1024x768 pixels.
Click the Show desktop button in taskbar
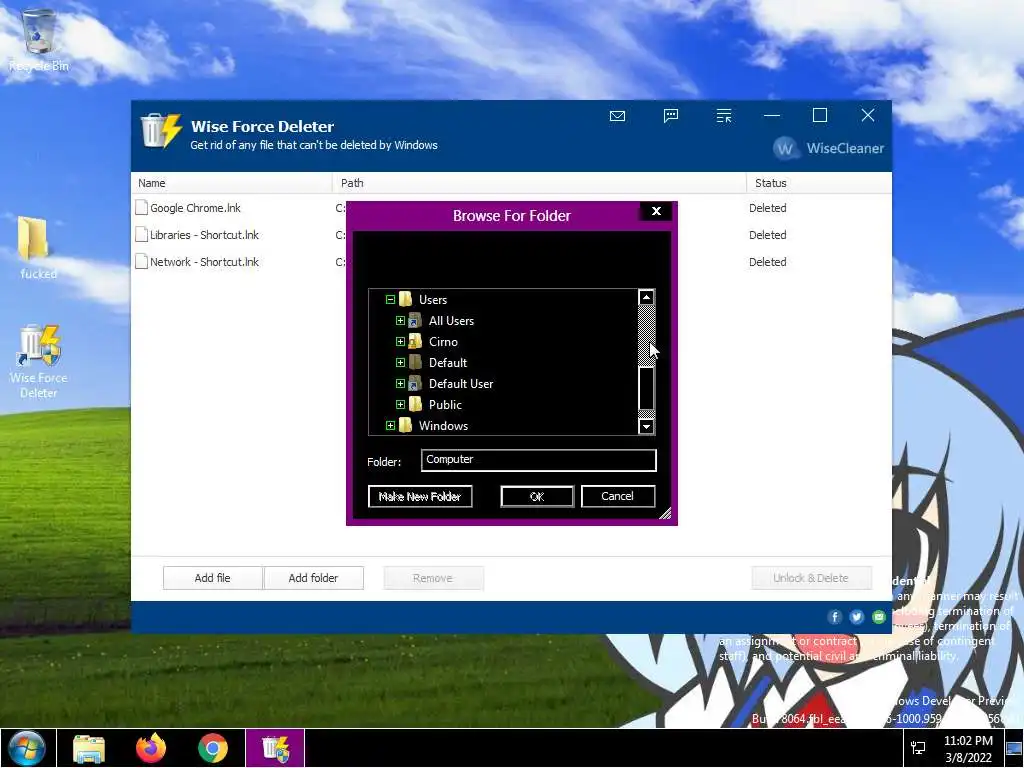[1014, 748]
